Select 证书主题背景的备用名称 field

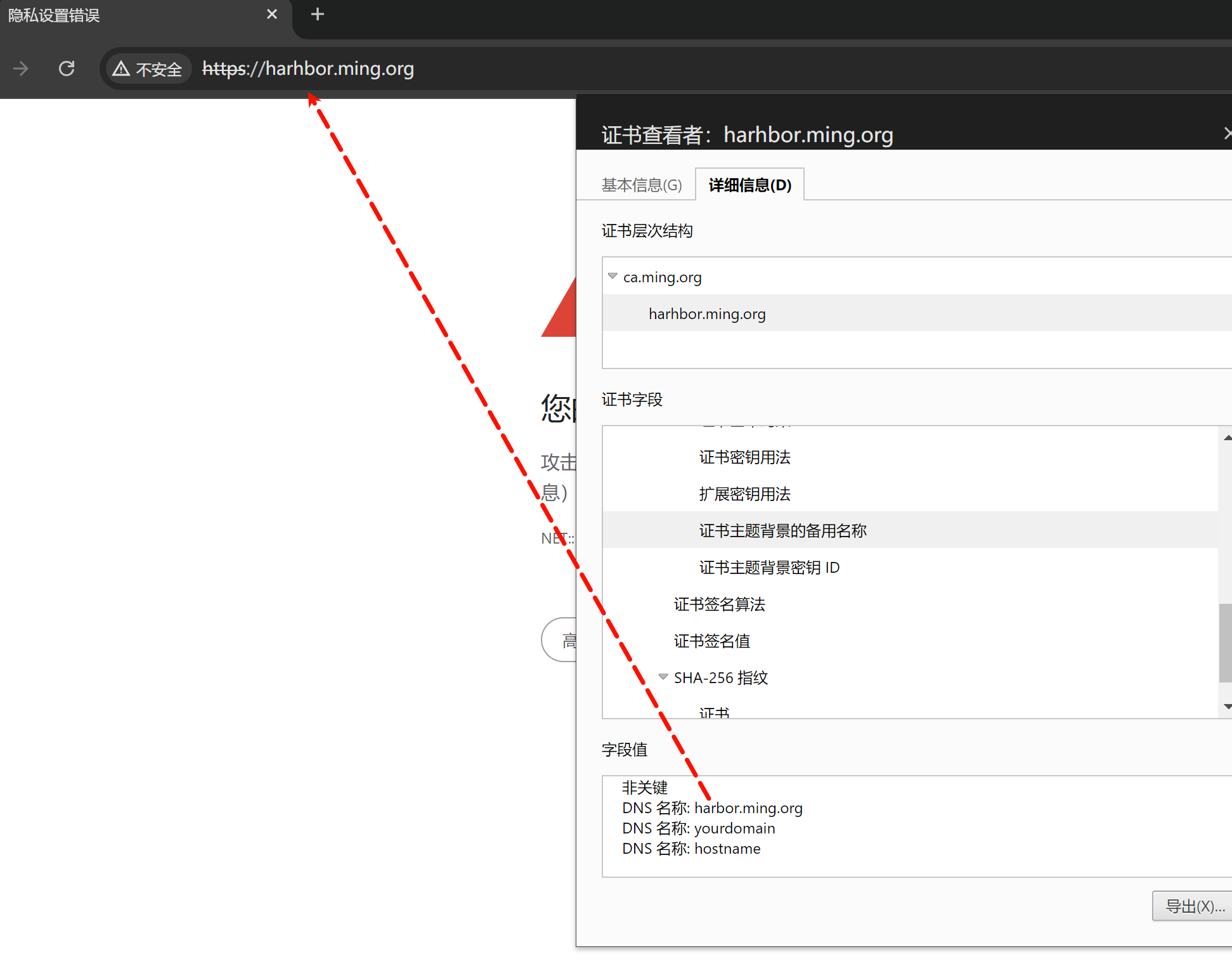coord(782,531)
